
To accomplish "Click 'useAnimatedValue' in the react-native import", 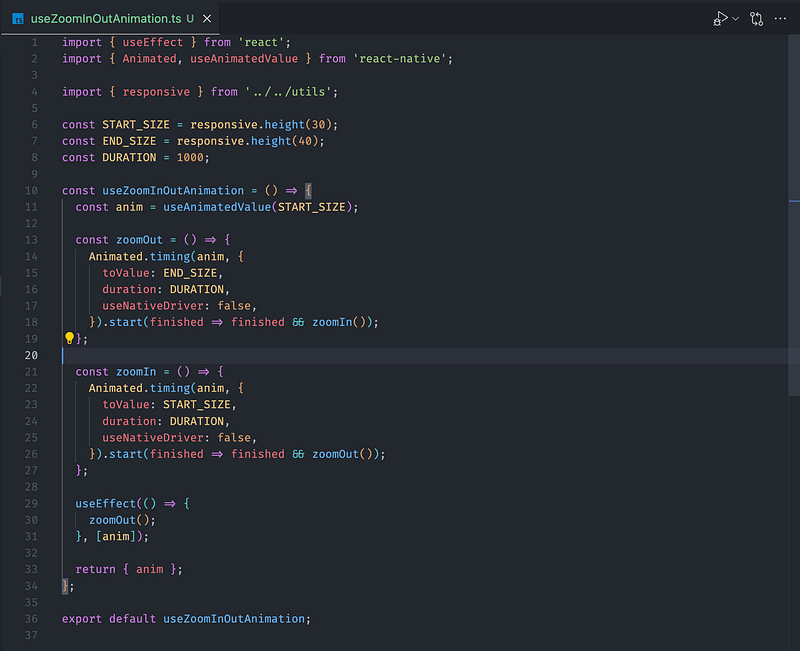I will pos(244,59).
